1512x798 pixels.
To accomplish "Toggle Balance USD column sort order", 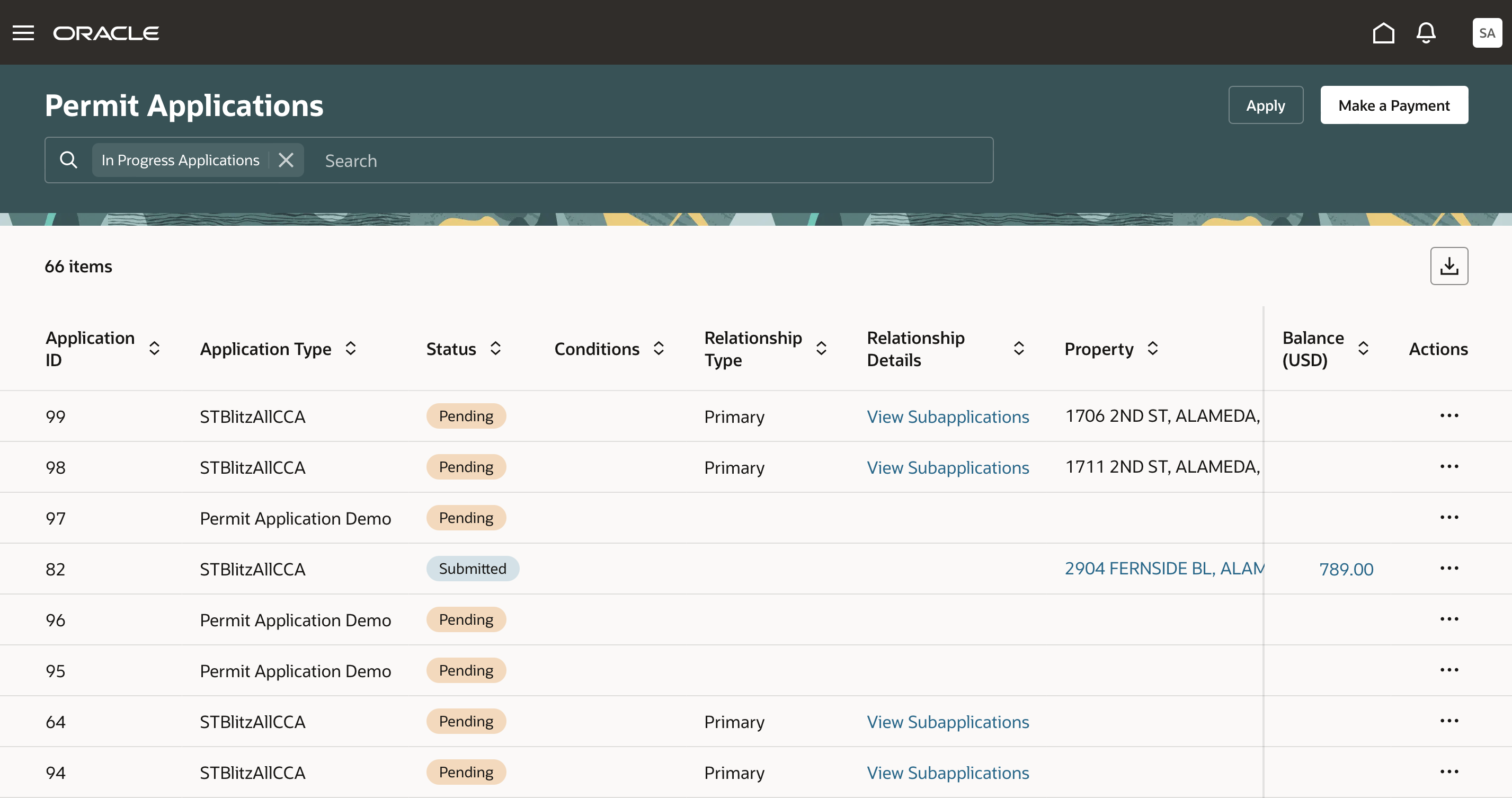I will pos(1362,349).
